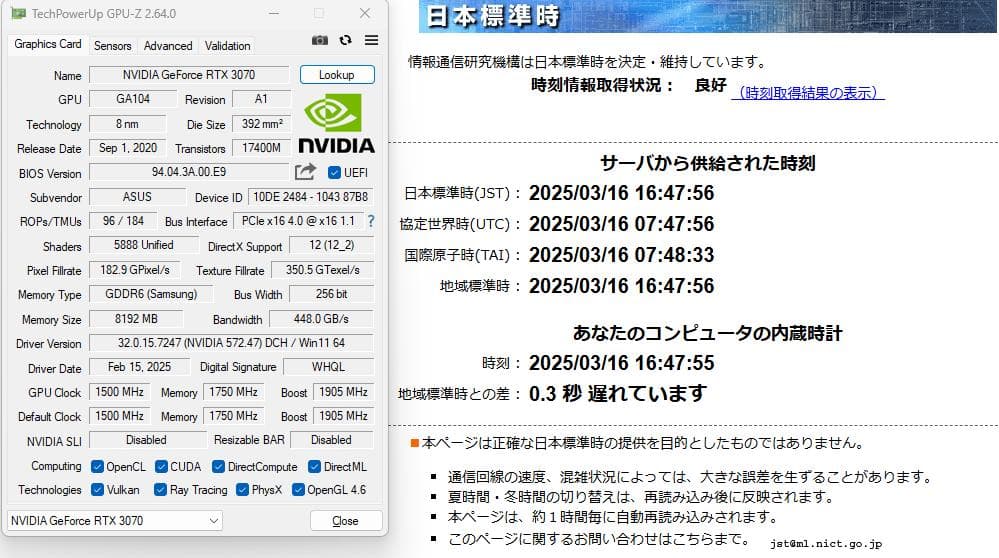Toggle the DirectML checkbox
The image size is (999, 558).
point(314,466)
